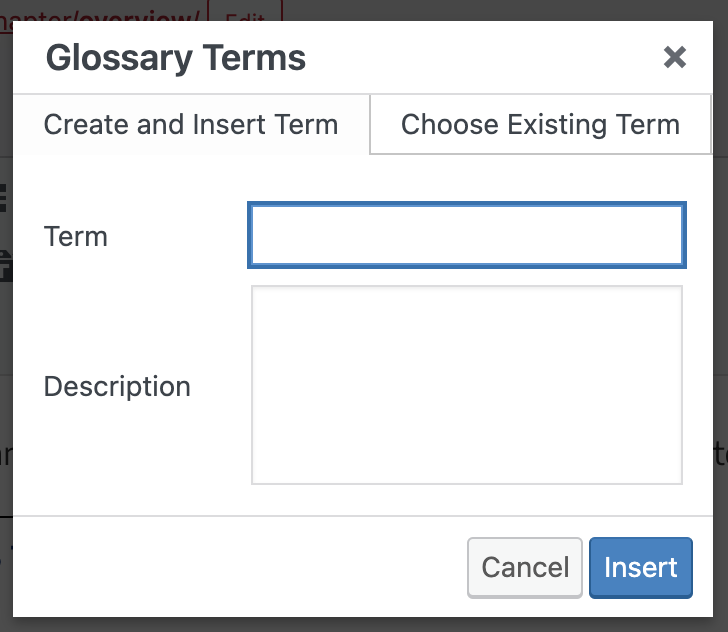The width and height of the screenshot is (728, 632).
Task: Abort term creation via Cancel
Action: pyautogui.click(x=525, y=568)
